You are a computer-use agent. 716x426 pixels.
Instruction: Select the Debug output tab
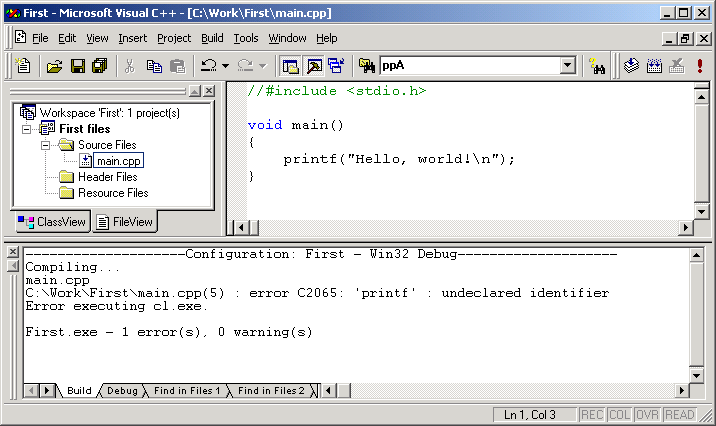122,391
